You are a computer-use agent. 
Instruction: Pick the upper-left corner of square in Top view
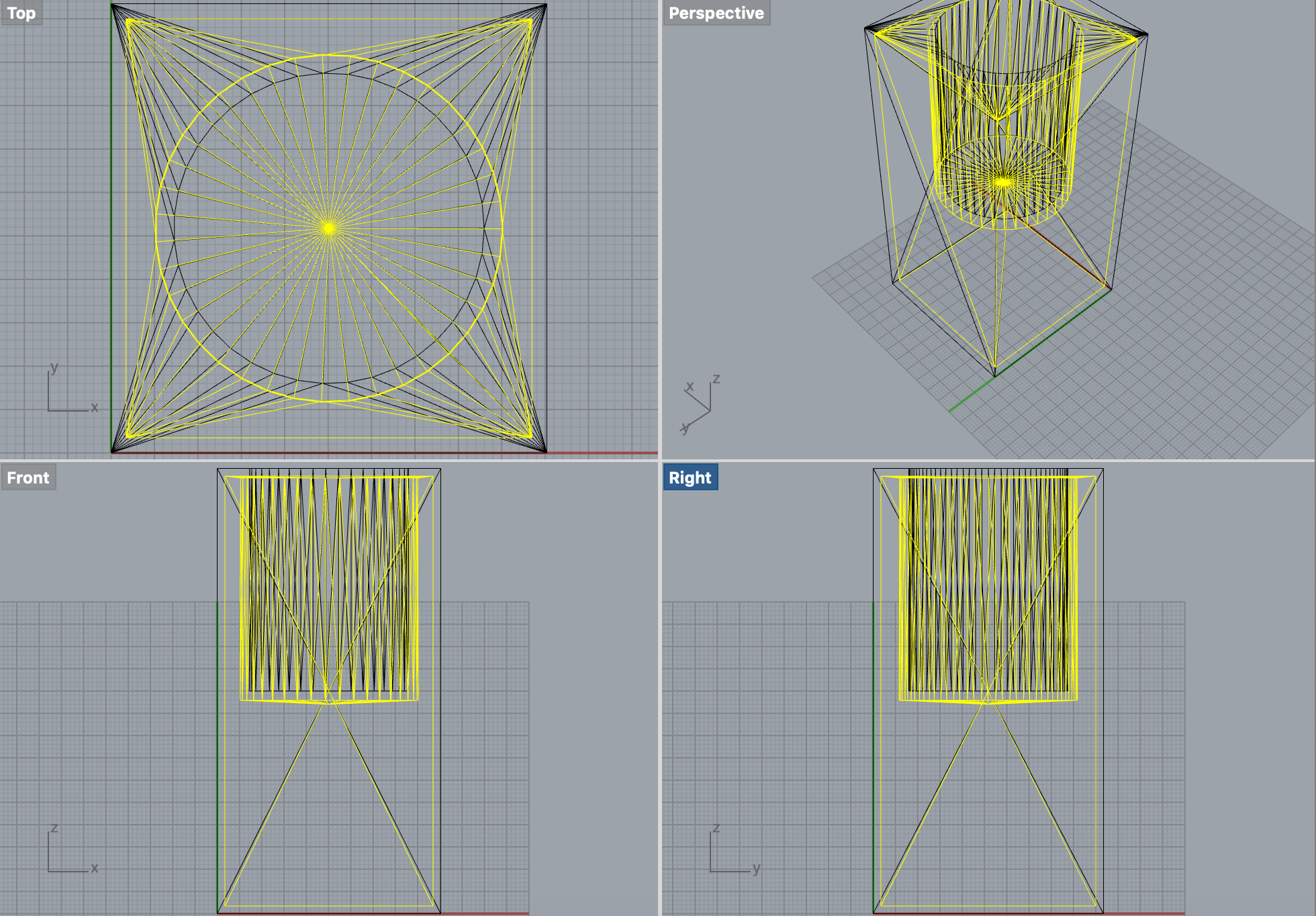pos(111,5)
